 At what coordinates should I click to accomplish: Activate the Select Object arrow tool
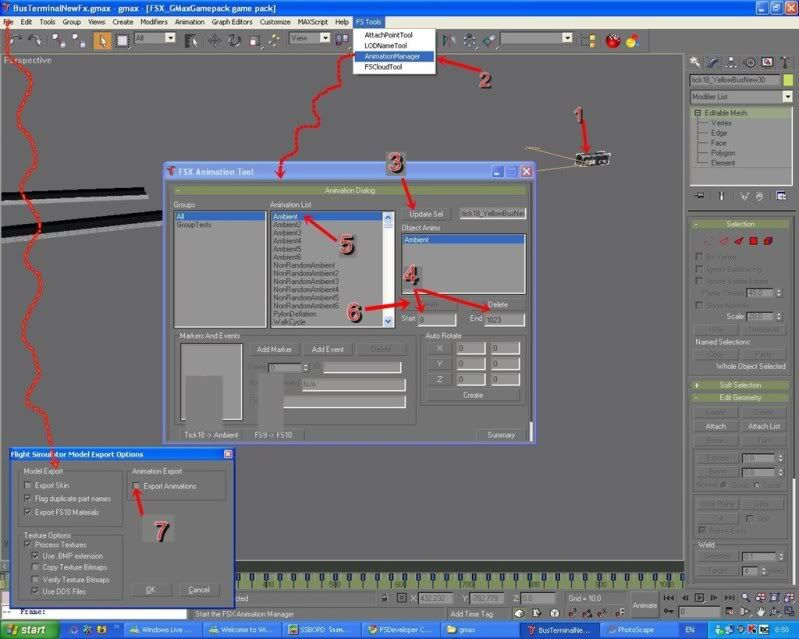[102, 40]
